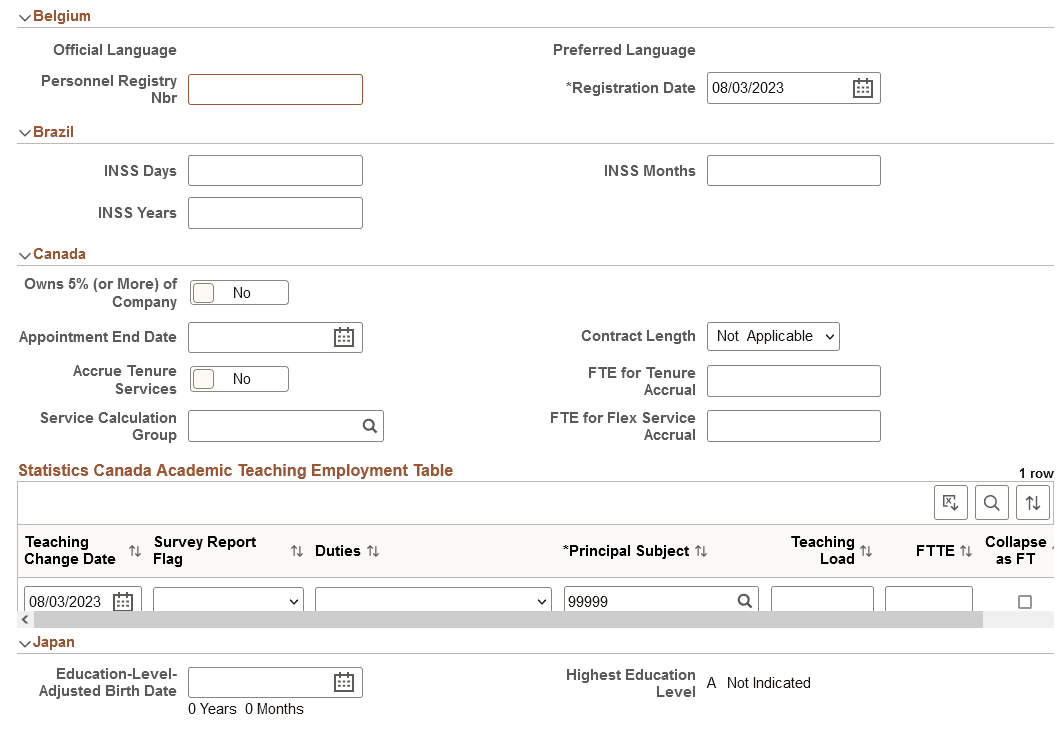Click the Download to Excel grid icon
The image size is (1063, 730).
click(x=951, y=502)
